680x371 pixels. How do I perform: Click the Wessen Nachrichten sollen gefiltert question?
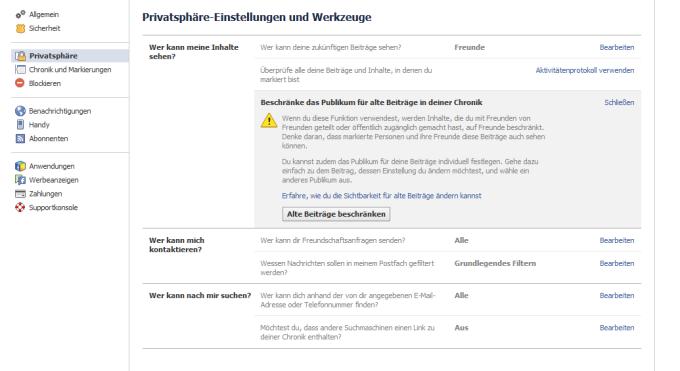coord(347,268)
